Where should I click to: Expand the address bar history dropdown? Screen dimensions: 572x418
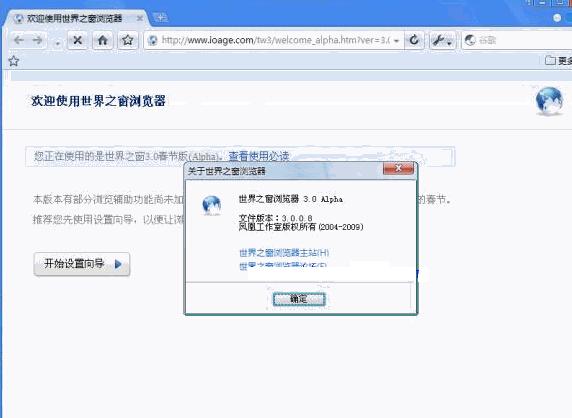pos(397,40)
